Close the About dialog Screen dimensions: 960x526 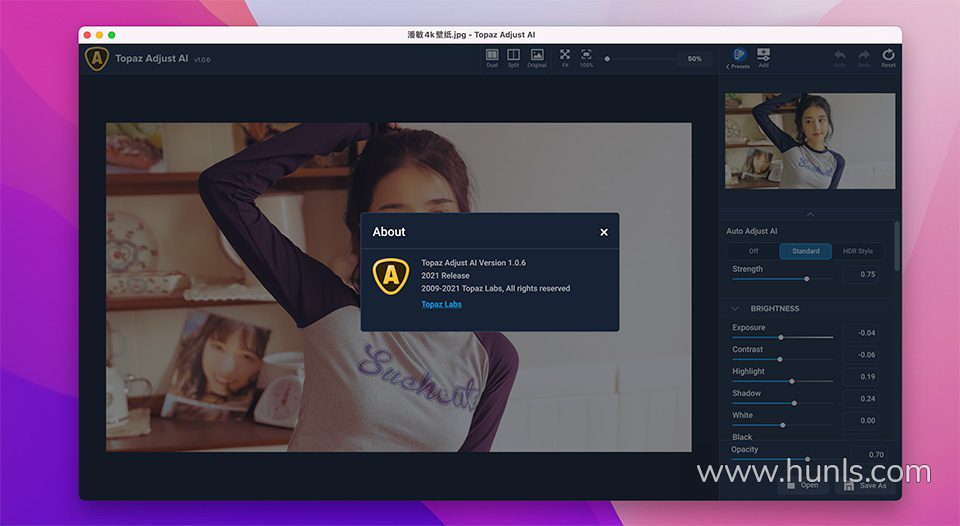[x=604, y=232]
